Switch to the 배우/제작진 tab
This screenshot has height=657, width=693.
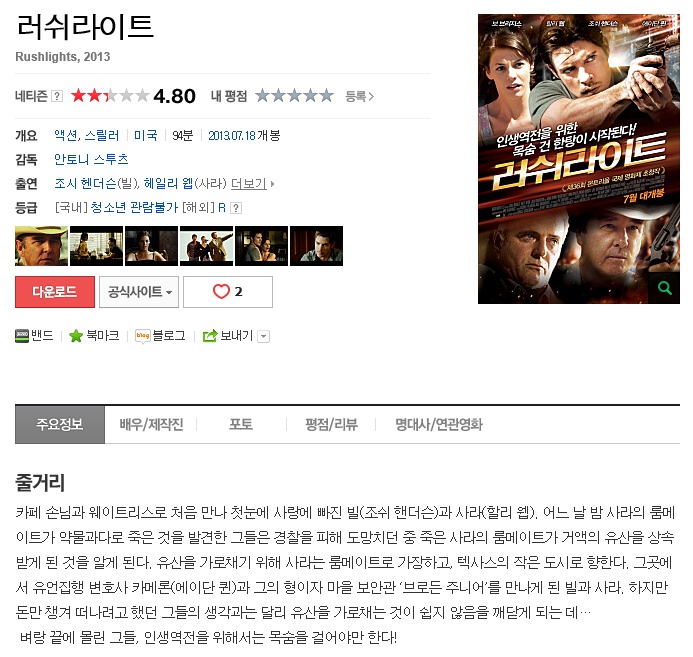pyautogui.click(x=151, y=425)
